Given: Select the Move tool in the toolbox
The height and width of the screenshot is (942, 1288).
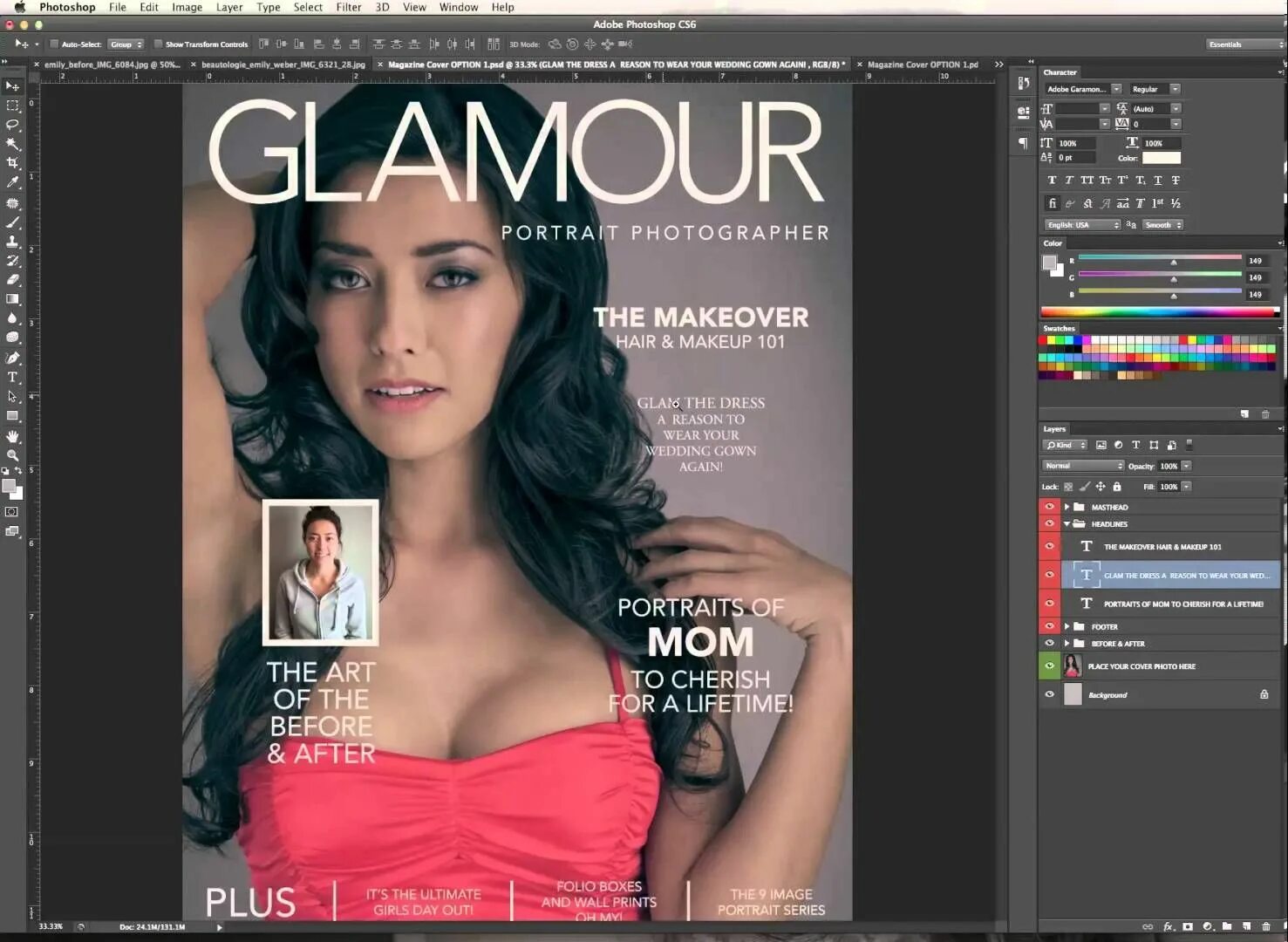Looking at the screenshot, I should click(x=12, y=86).
